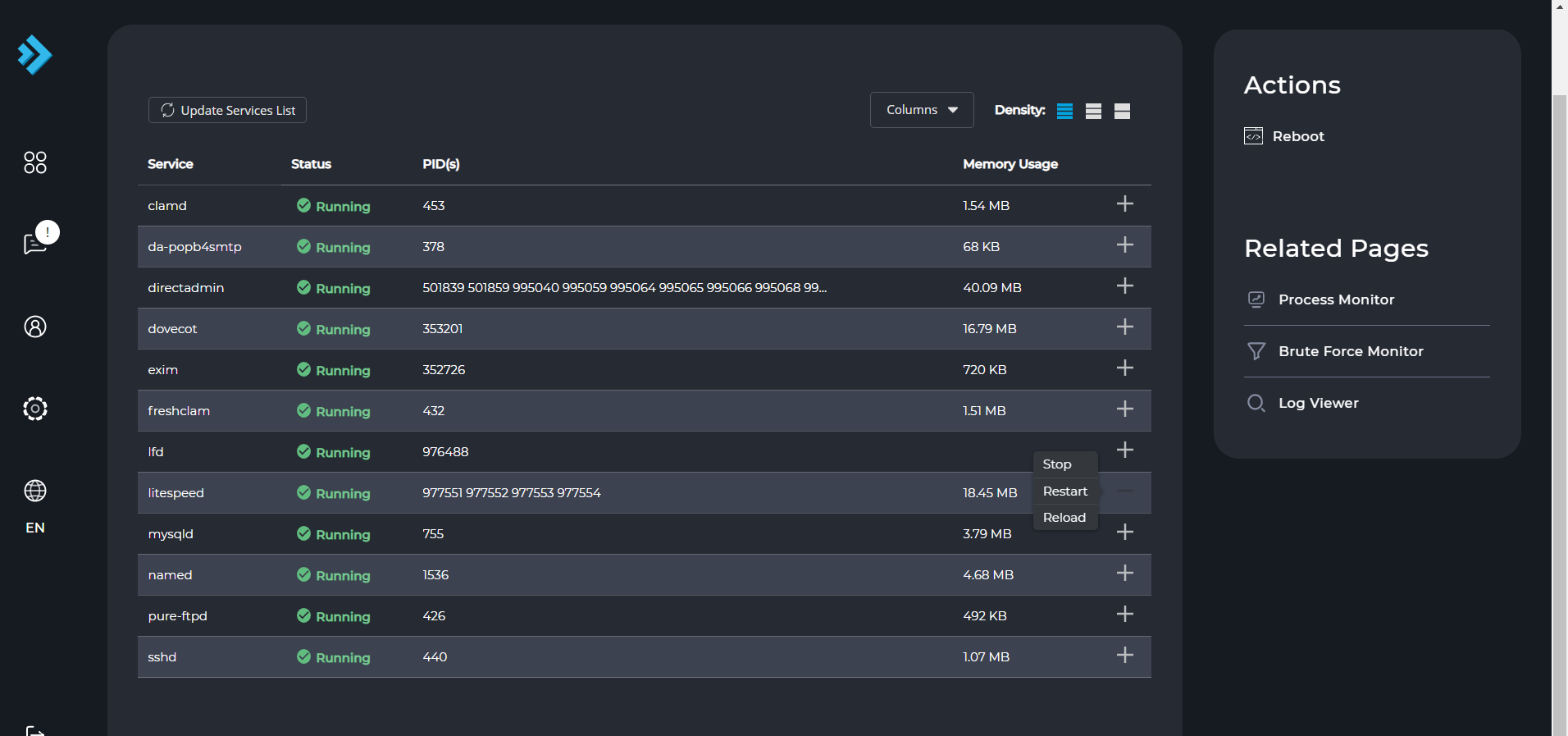
Task: Select the large density icon
Action: click(1122, 111)
